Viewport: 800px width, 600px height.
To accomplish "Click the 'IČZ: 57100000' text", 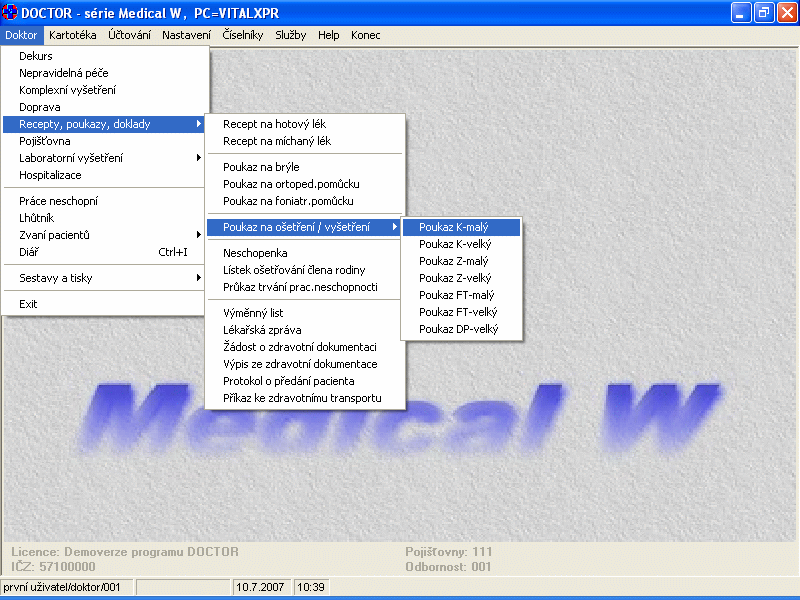I will (53, 567).
